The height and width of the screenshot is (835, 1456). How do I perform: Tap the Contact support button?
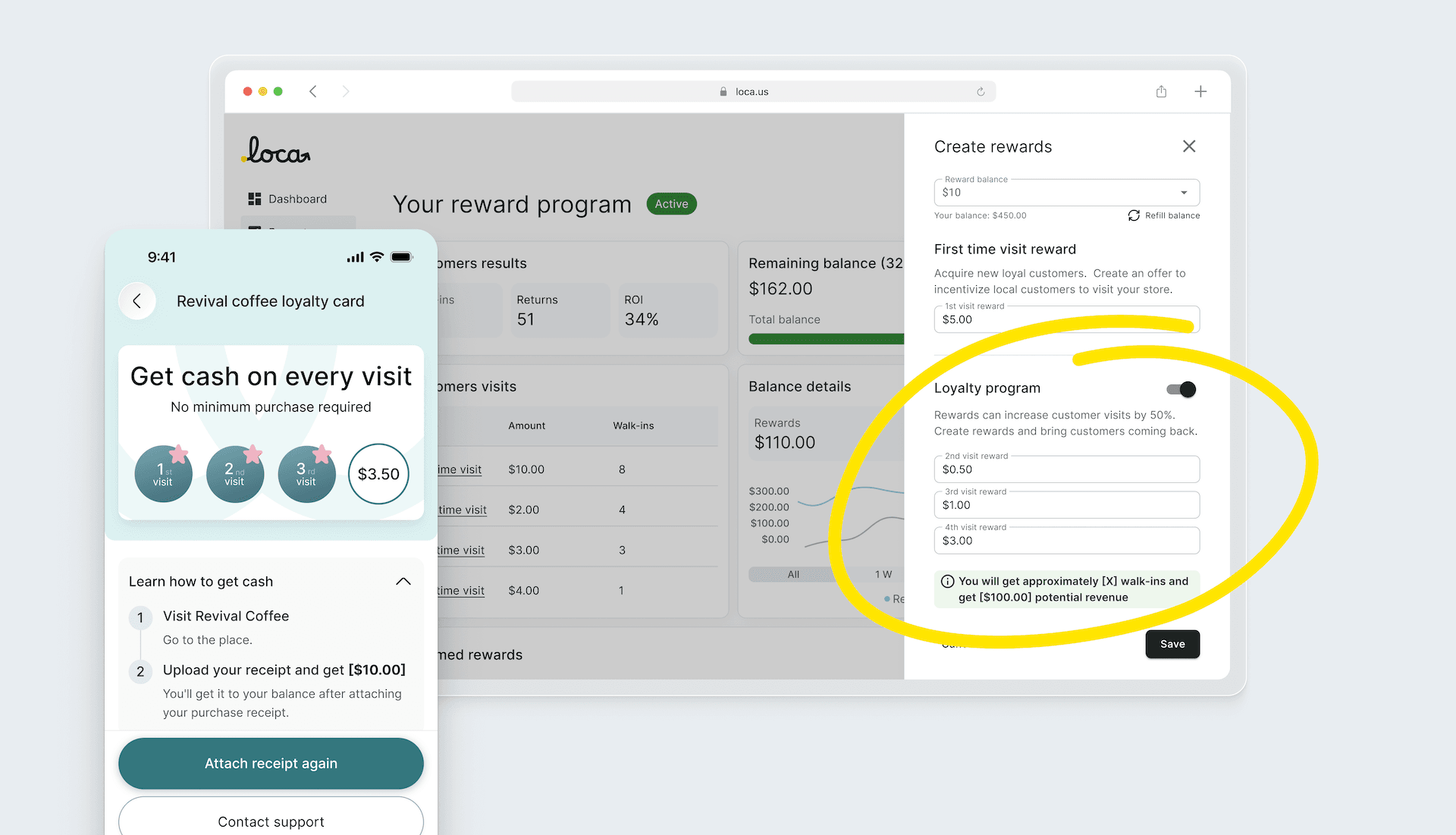271,821
